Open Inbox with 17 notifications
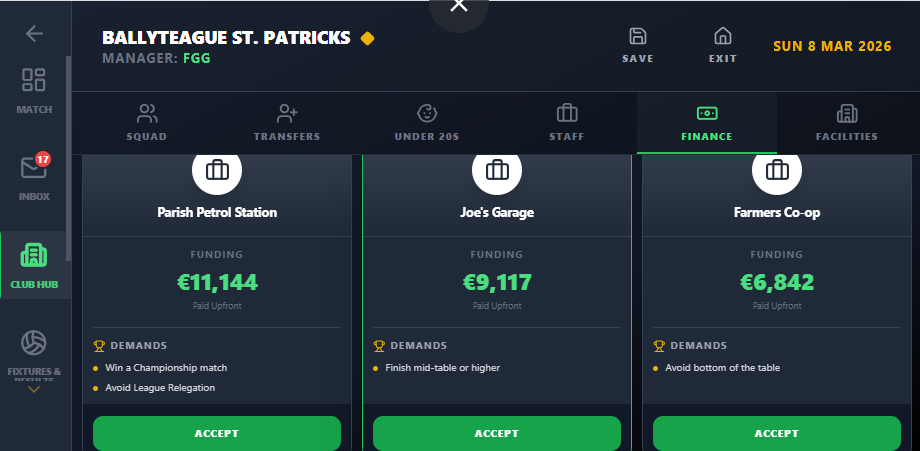 (34, 176)
